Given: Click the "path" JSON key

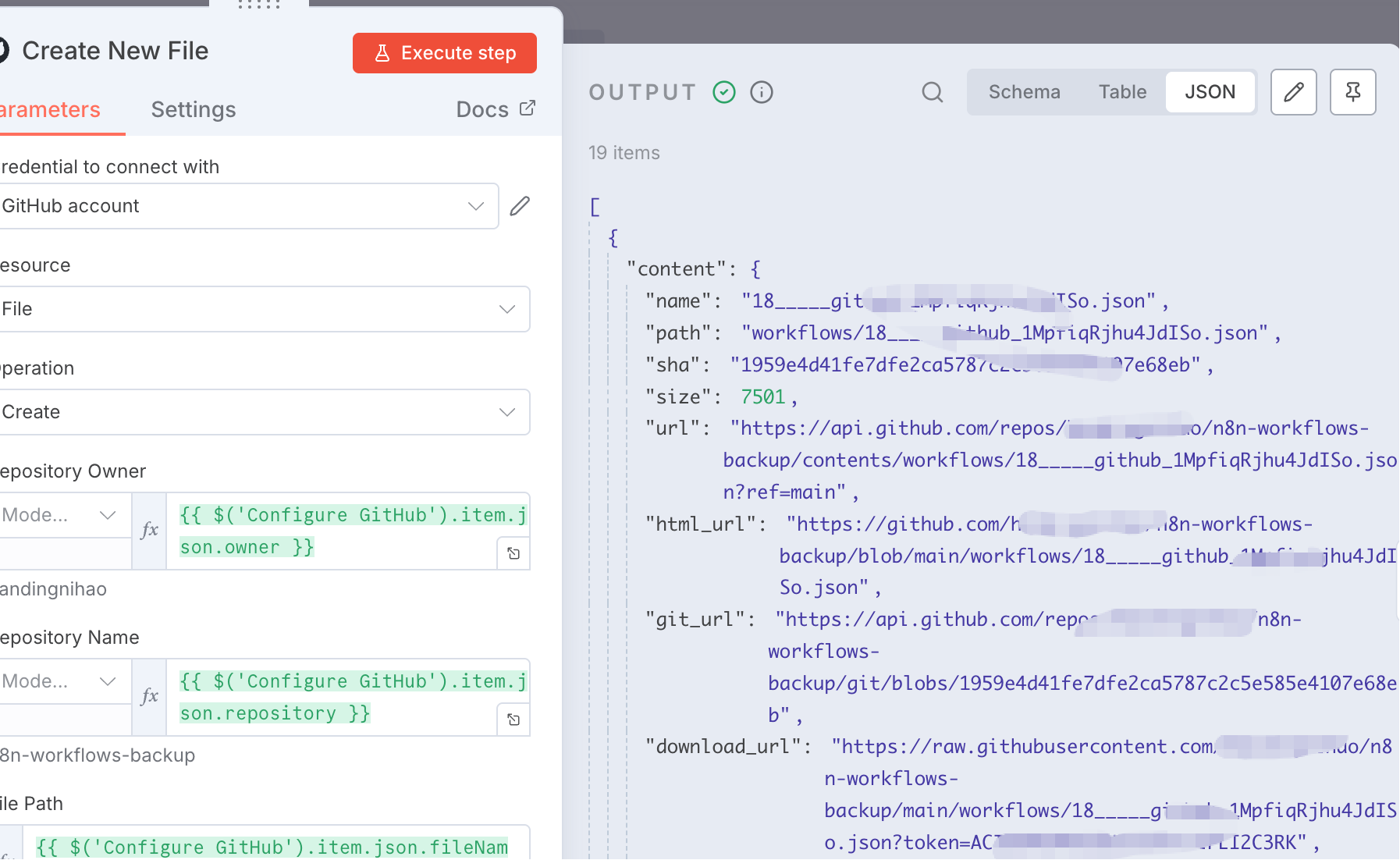Looking at the screenshot, I should tap(678, 333).
